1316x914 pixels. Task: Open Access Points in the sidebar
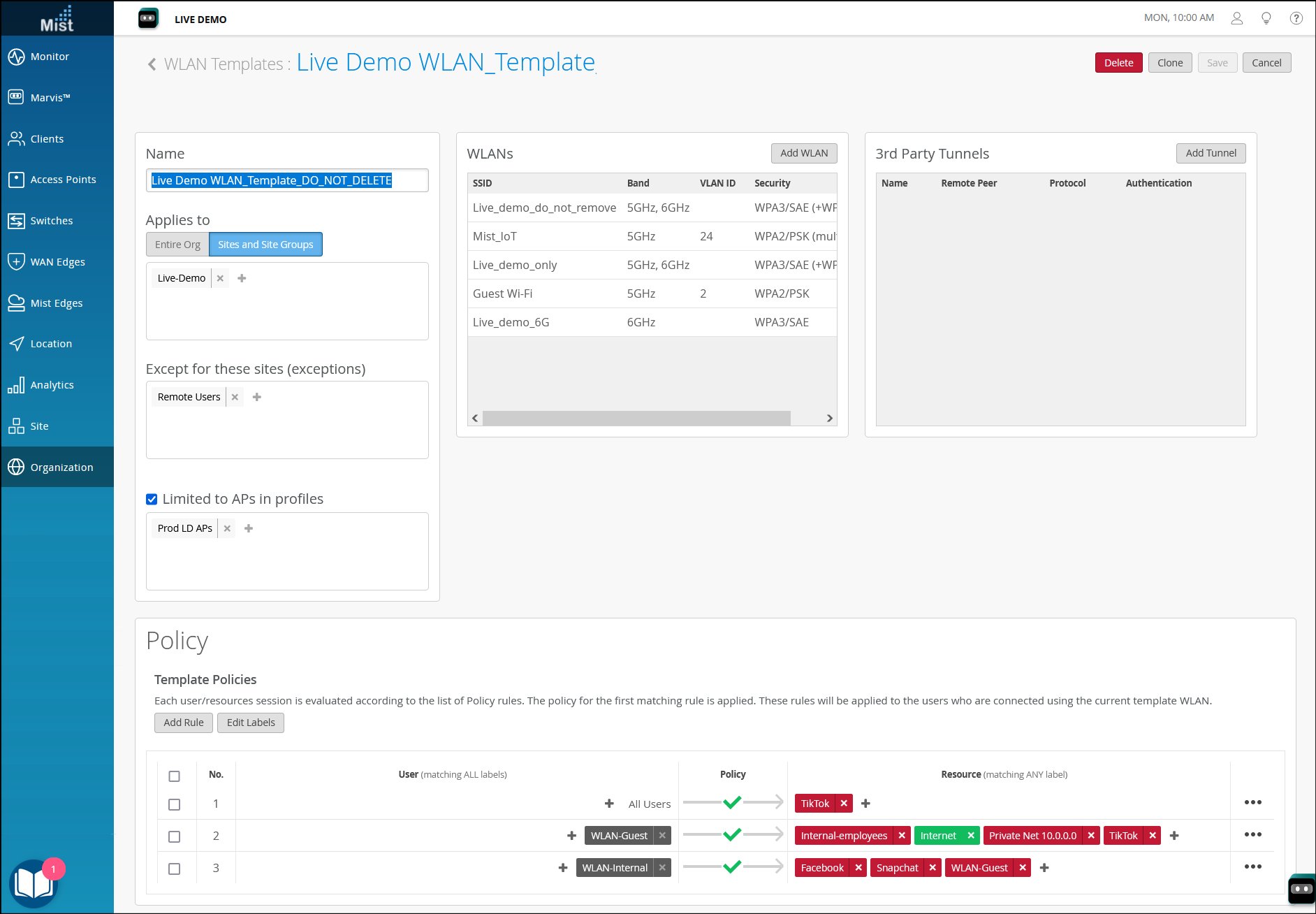(57, 180)
